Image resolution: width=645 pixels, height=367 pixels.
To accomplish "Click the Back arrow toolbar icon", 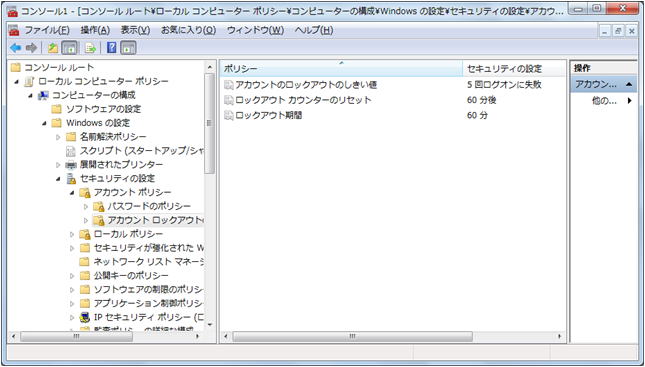I will [x=16, y=48].
